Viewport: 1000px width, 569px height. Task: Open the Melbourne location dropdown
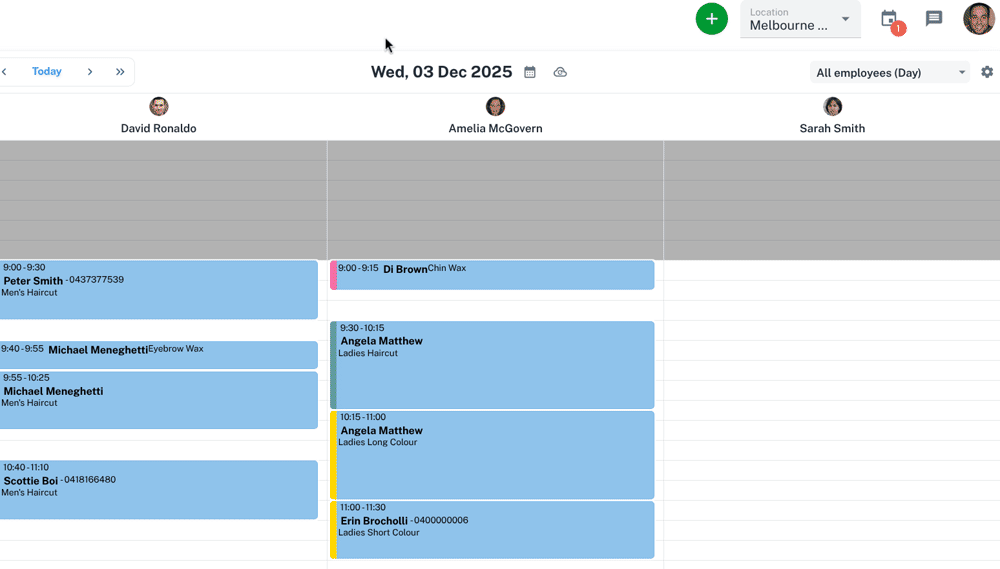click(x=800, y=19)
